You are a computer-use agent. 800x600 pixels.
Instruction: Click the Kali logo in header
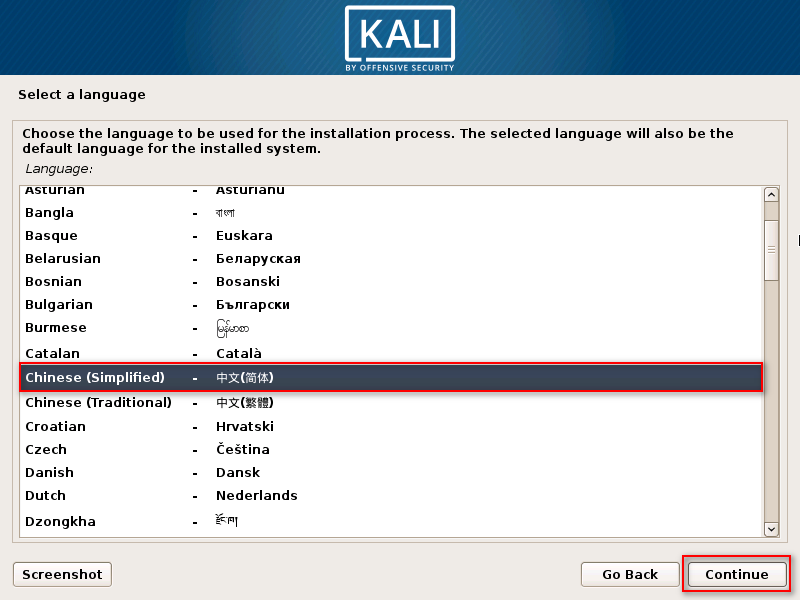tap(399, 38)
